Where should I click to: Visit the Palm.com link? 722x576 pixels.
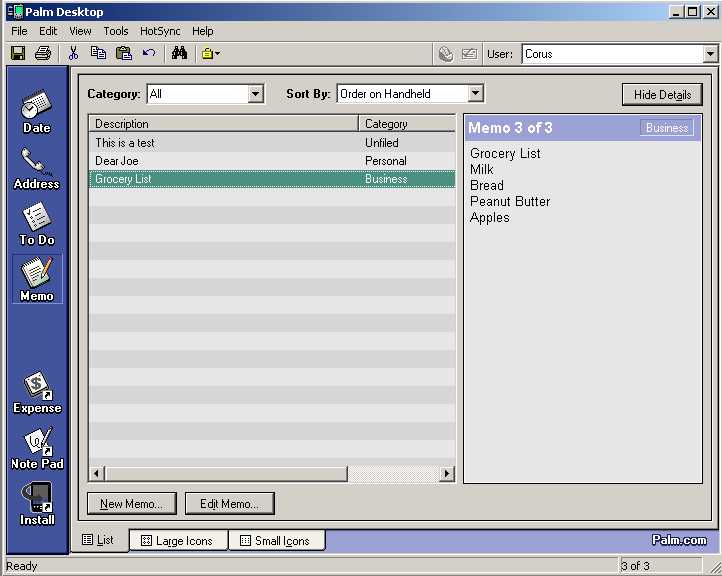click(679, 540)
